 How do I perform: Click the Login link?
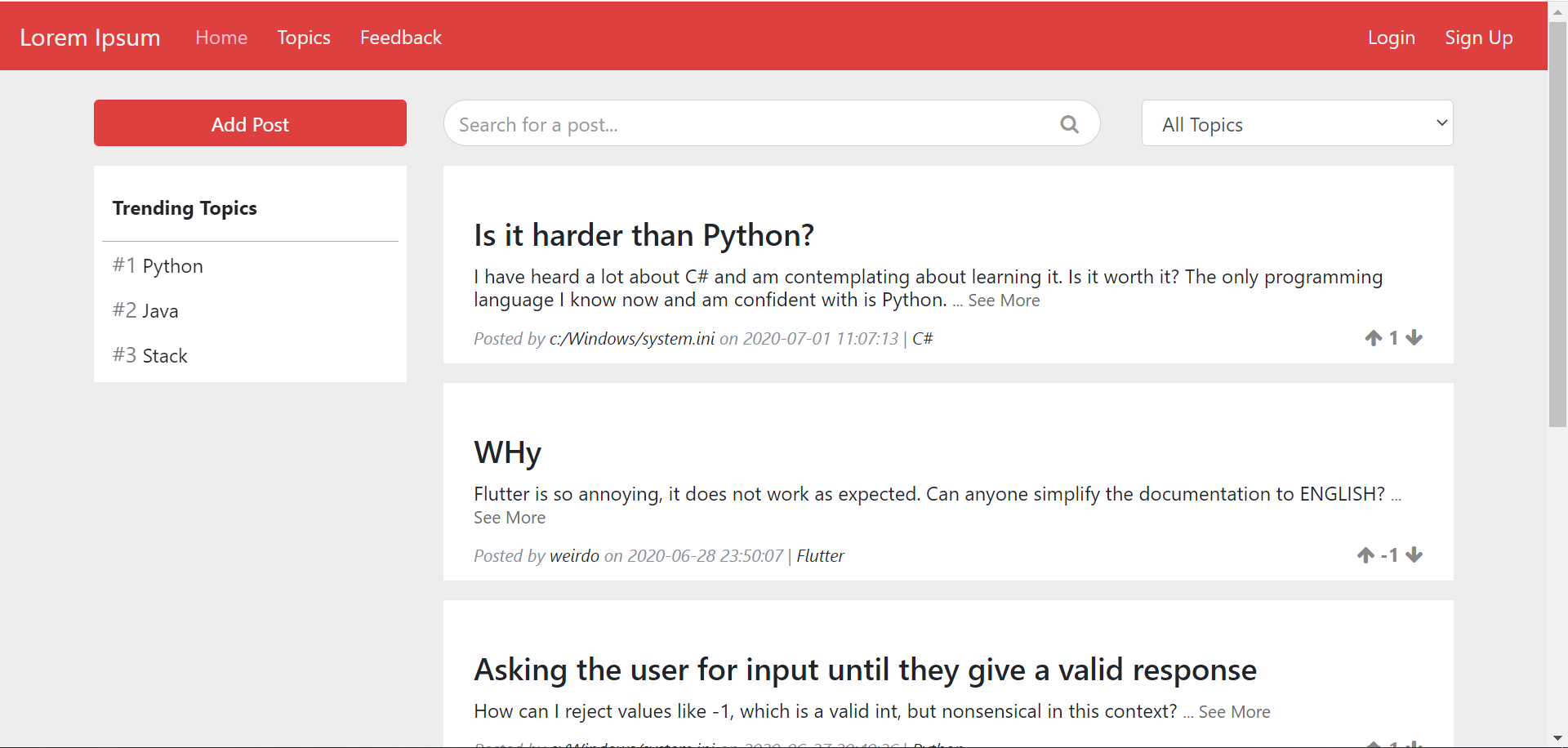1391,38
